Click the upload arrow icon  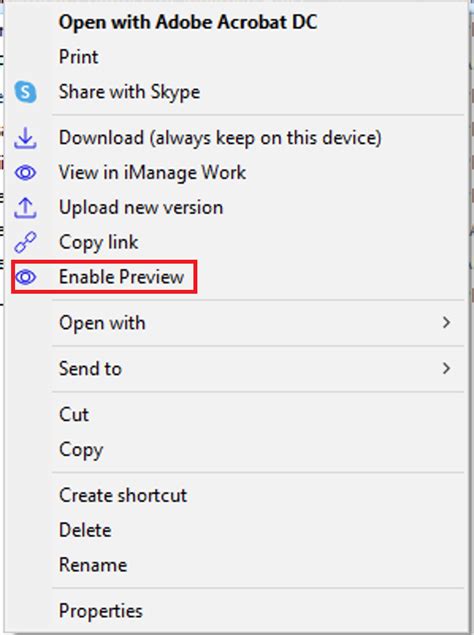point(25,208)
